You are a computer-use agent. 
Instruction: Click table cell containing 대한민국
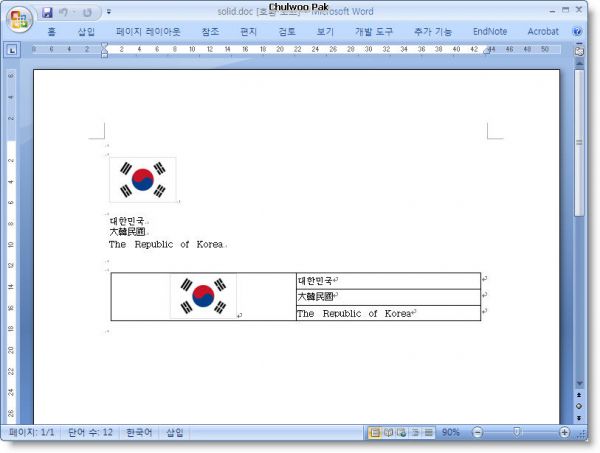click(388, 281)
